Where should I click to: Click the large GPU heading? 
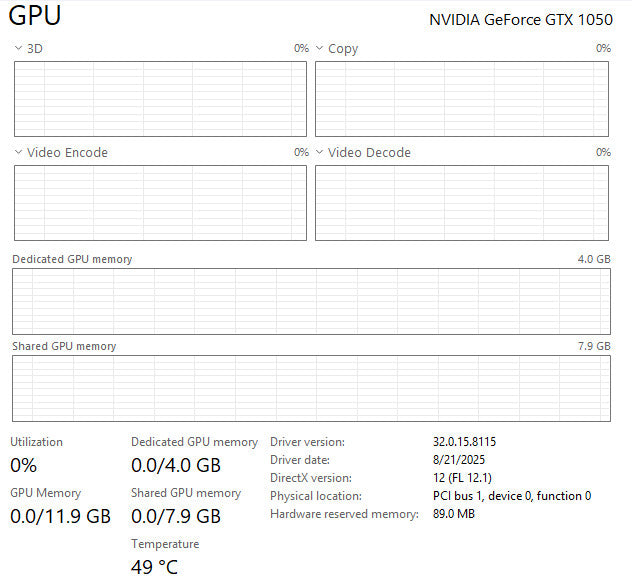(x=36, y=17)
